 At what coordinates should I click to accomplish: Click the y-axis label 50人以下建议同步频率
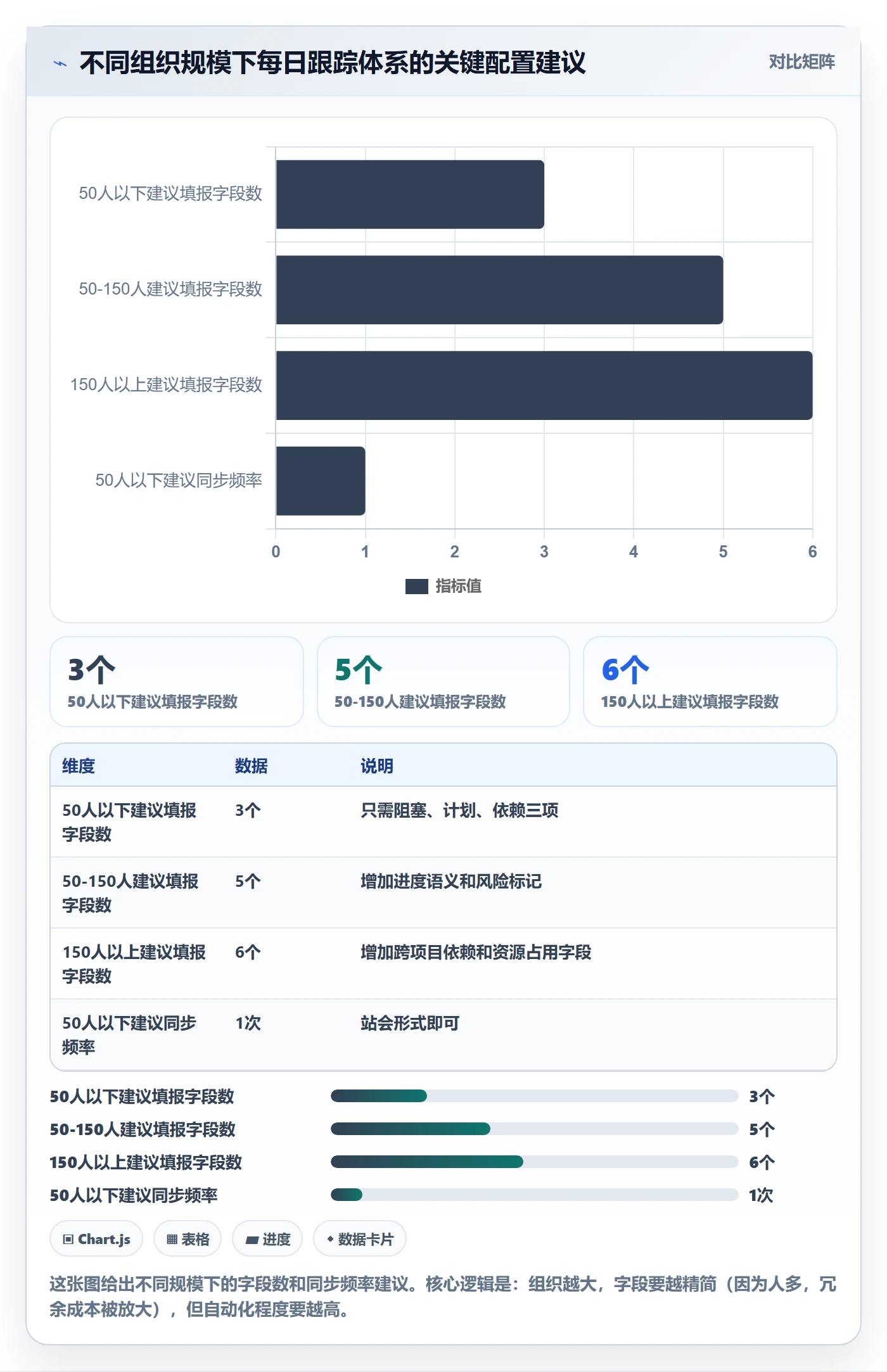179,480
